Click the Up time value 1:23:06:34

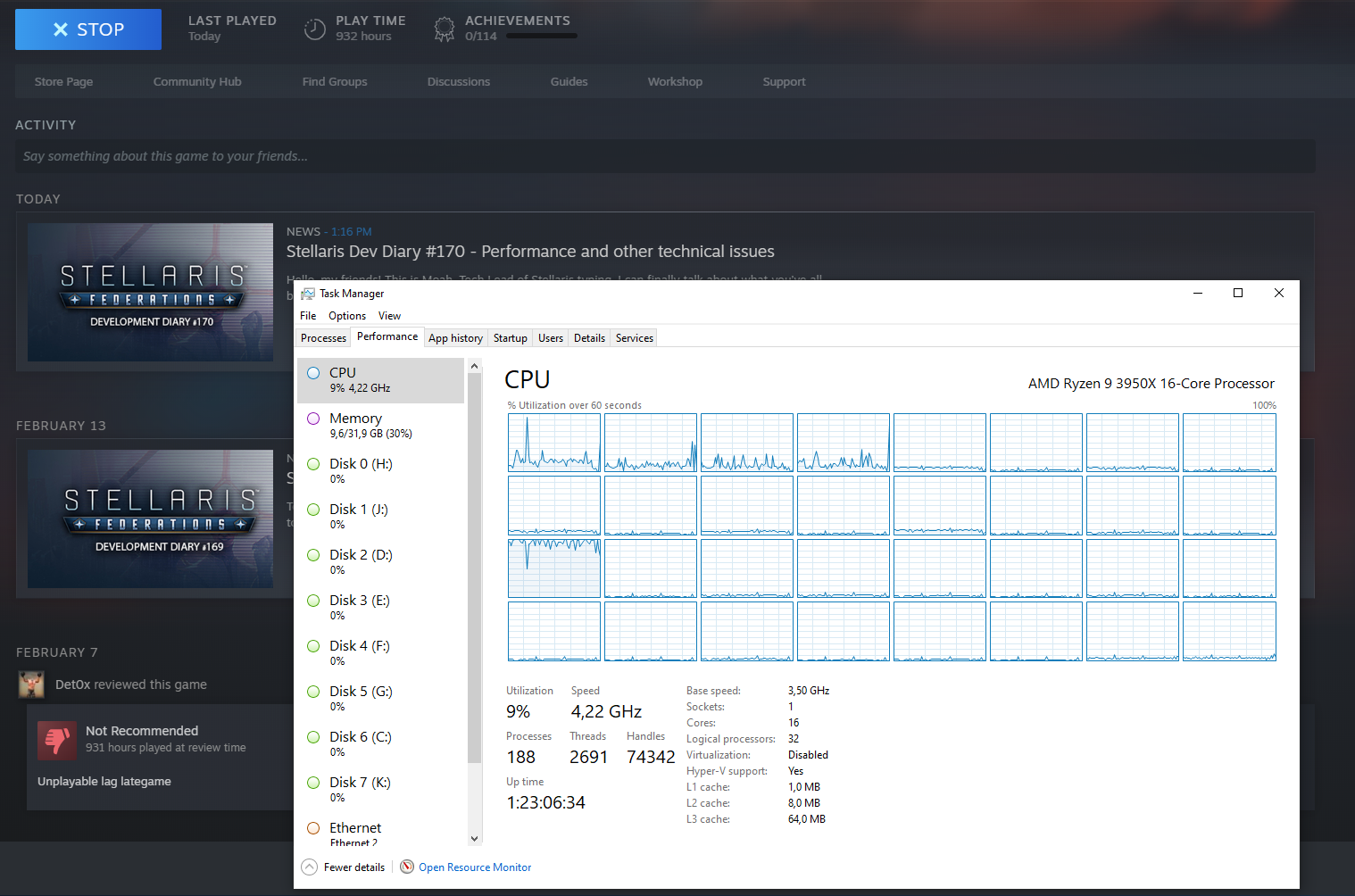click(546, 802)
